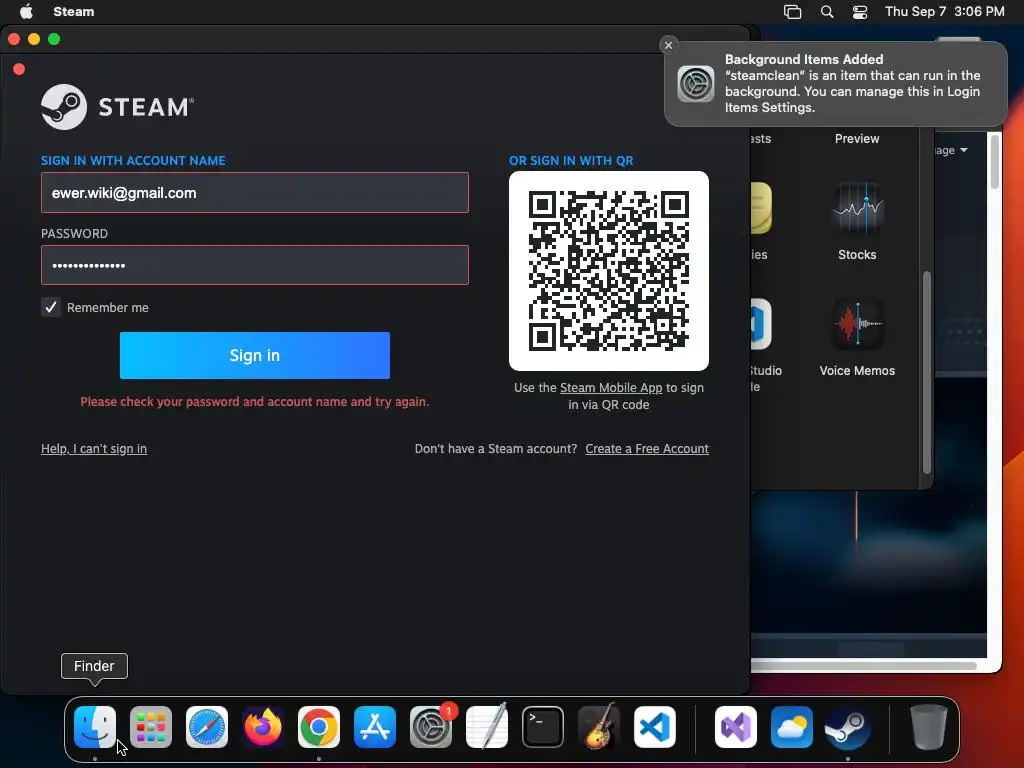Open the Help, I can't sign in link
The width and height of the screenshot is (1024, 768).
(94, 449)
